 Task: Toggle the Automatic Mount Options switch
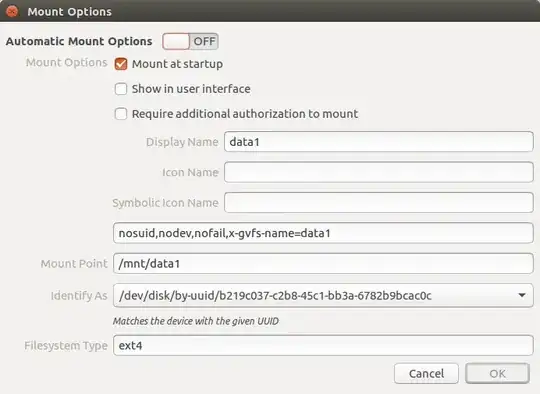pos(190,41)
